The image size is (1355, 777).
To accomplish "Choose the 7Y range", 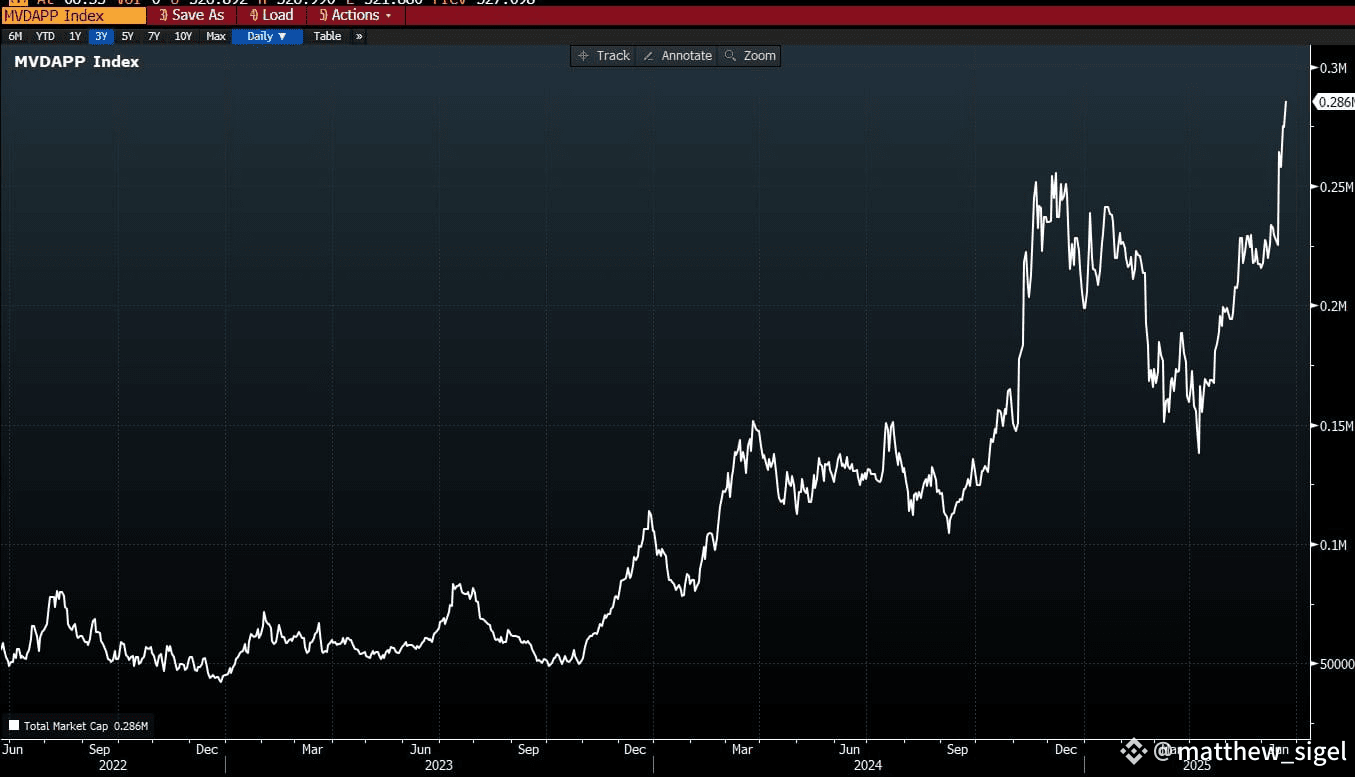I will tap(153, 36).
